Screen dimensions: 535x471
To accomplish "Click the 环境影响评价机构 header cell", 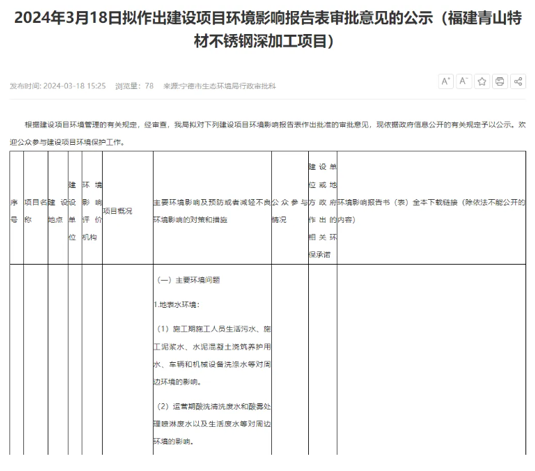I will [92, 208].
